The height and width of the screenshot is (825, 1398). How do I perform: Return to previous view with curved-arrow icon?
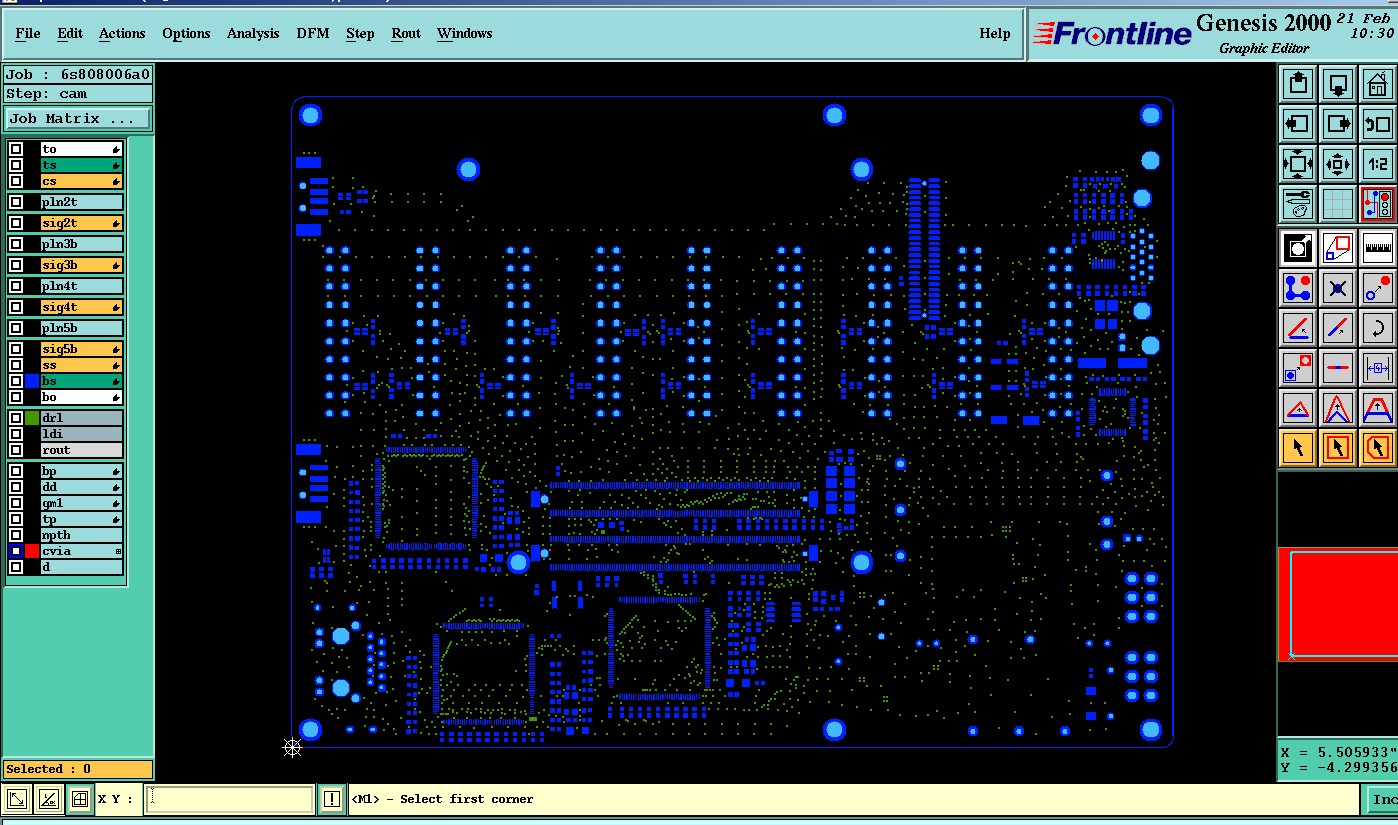(1378, 124)
